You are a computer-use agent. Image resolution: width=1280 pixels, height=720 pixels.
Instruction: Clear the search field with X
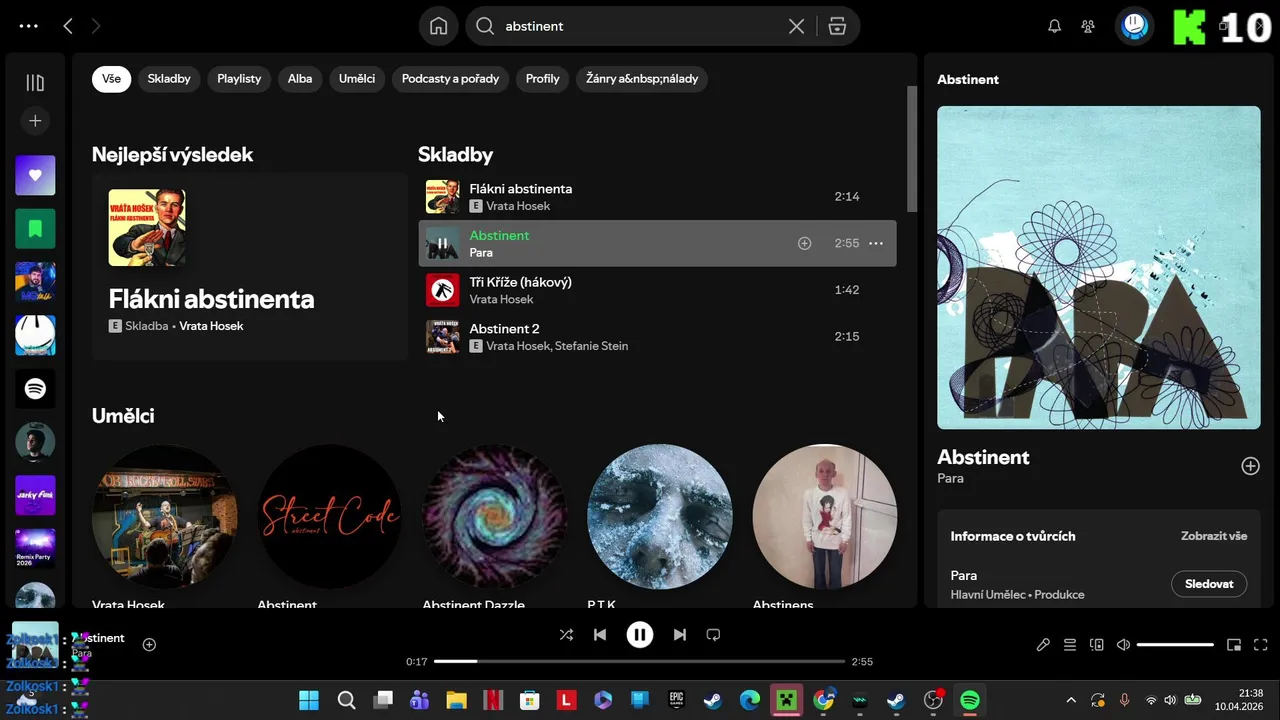[796, 26]
